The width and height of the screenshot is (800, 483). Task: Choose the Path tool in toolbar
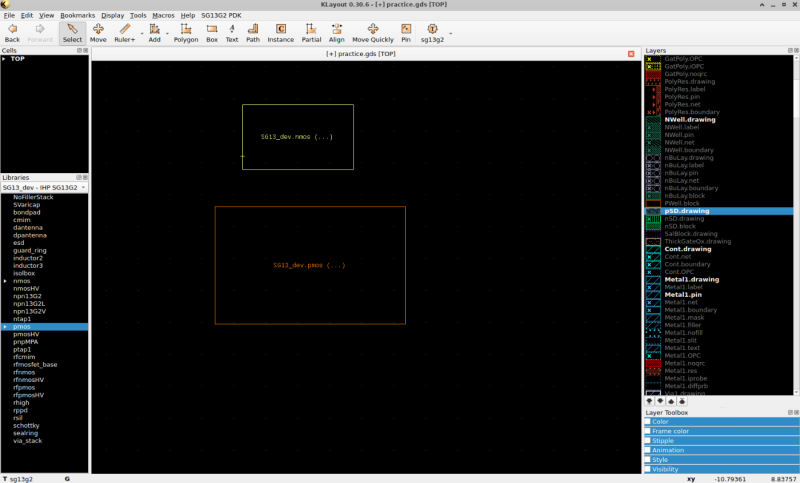tap(253, 33)
